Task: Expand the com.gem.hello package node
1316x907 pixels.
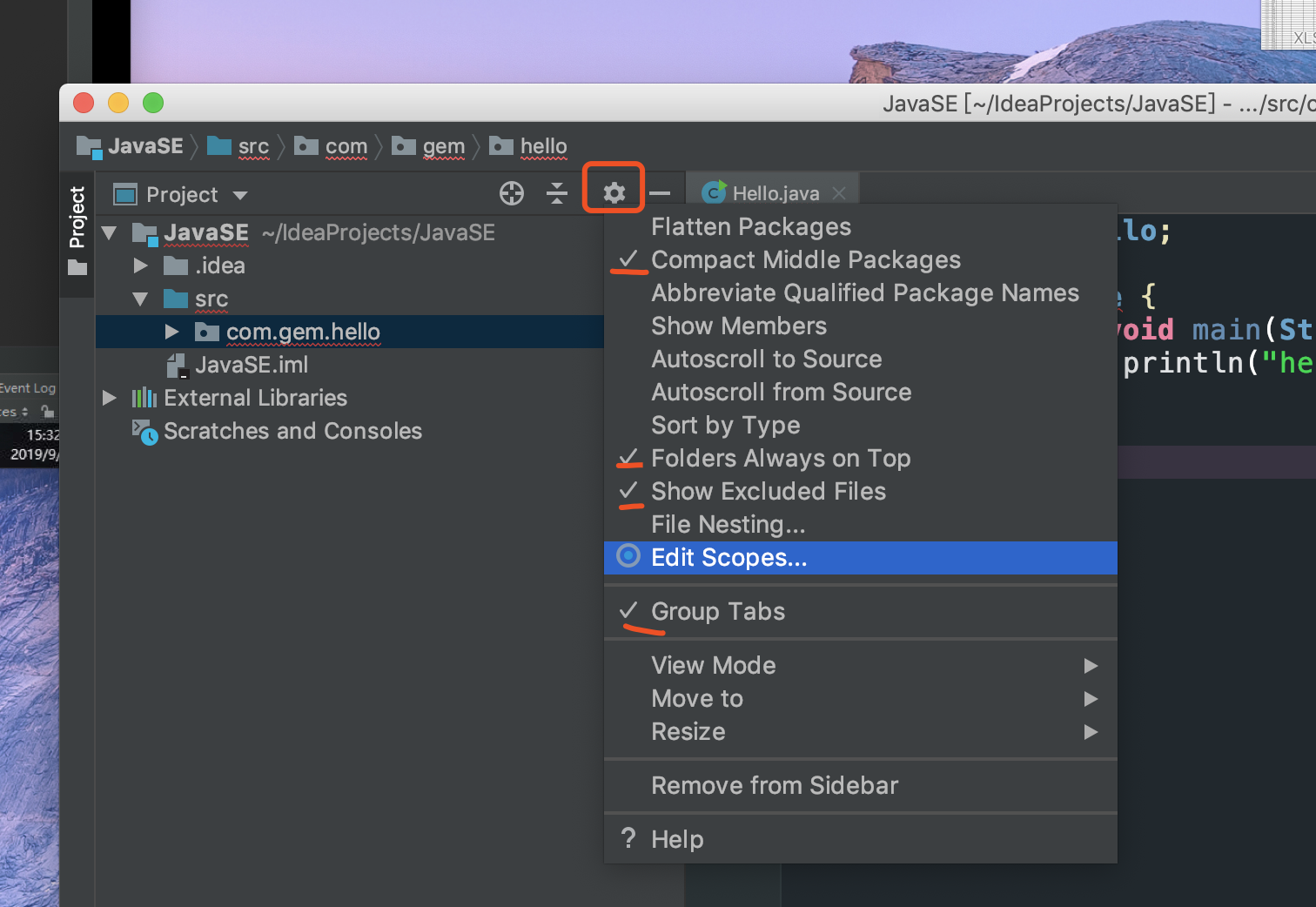Action: [x=171, y=332]
